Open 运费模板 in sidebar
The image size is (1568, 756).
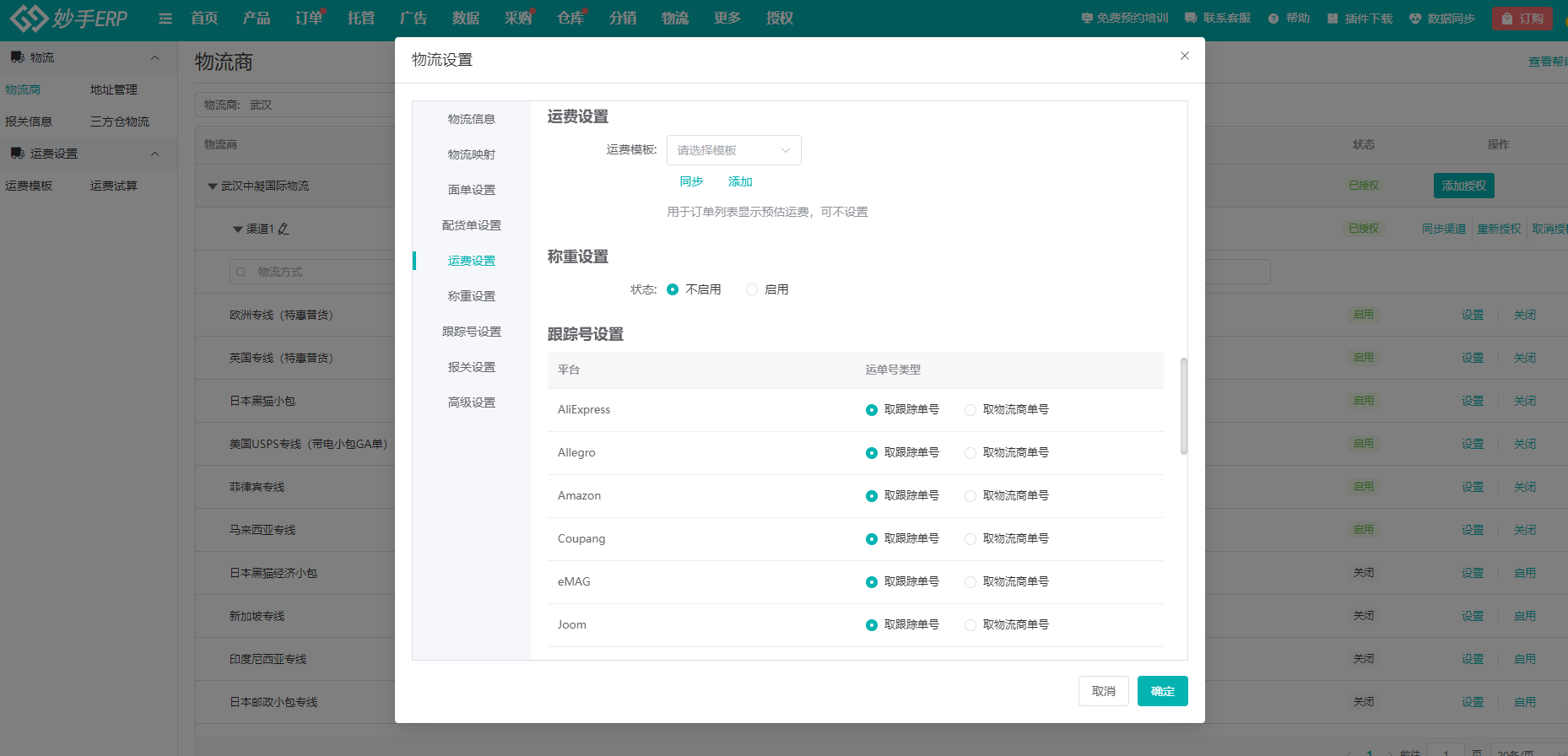click(x=29, y=186)
